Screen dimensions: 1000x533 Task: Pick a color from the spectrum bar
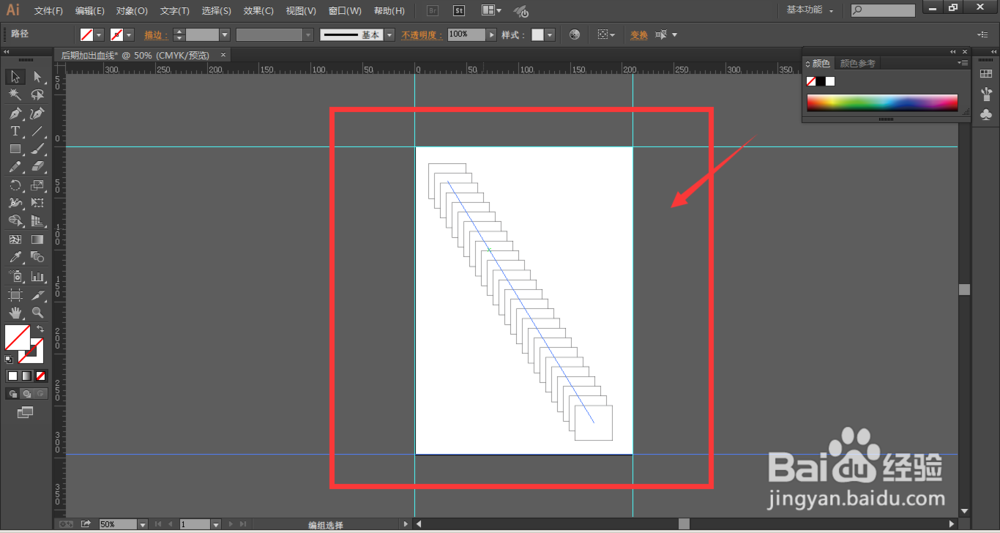coord(882,103)
